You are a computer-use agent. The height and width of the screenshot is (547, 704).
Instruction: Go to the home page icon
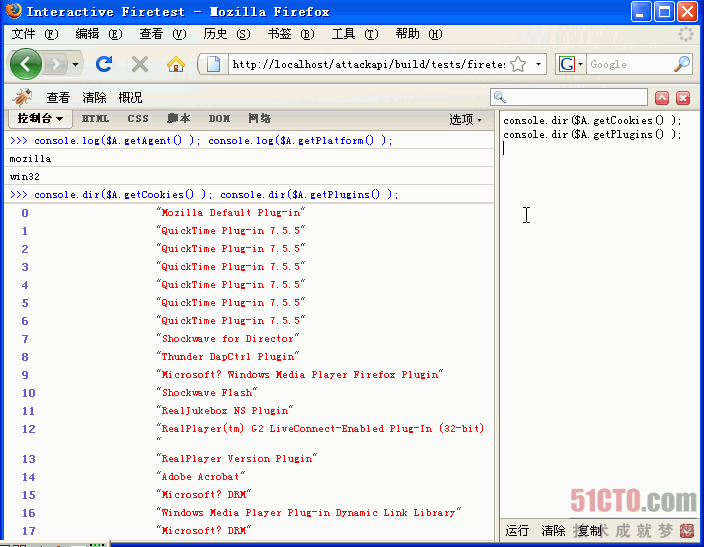pyautogui.click(x=176, y=65)
